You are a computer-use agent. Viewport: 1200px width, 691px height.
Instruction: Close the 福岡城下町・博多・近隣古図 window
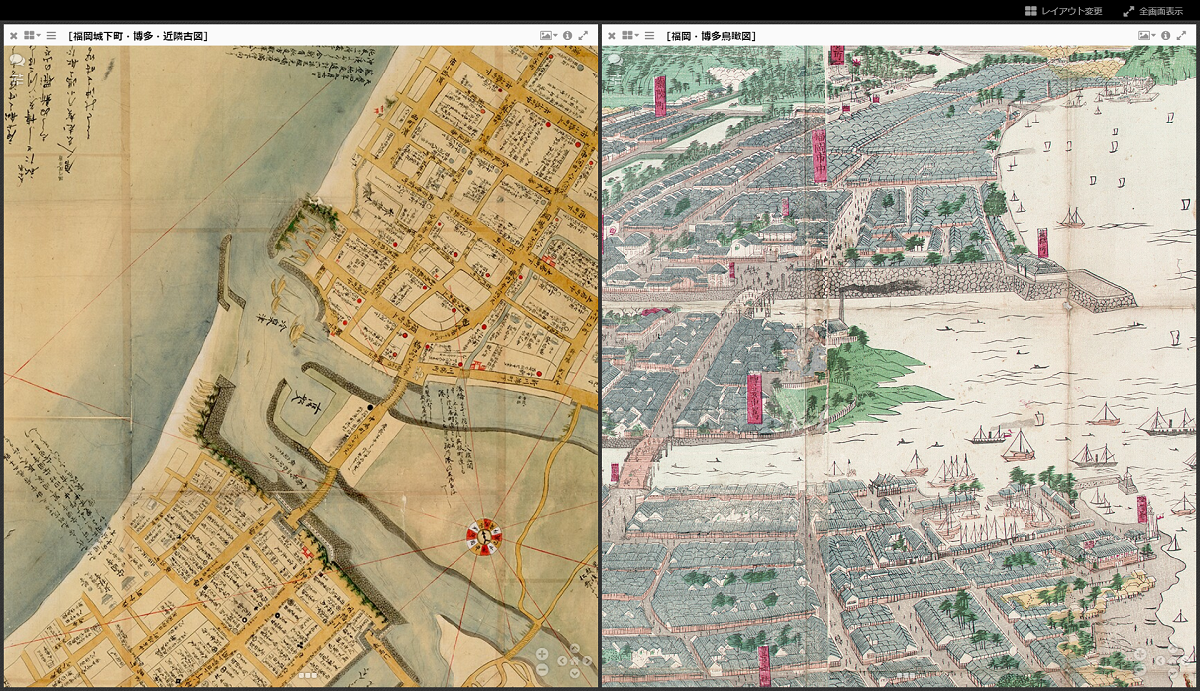click(x=13, y=36)
